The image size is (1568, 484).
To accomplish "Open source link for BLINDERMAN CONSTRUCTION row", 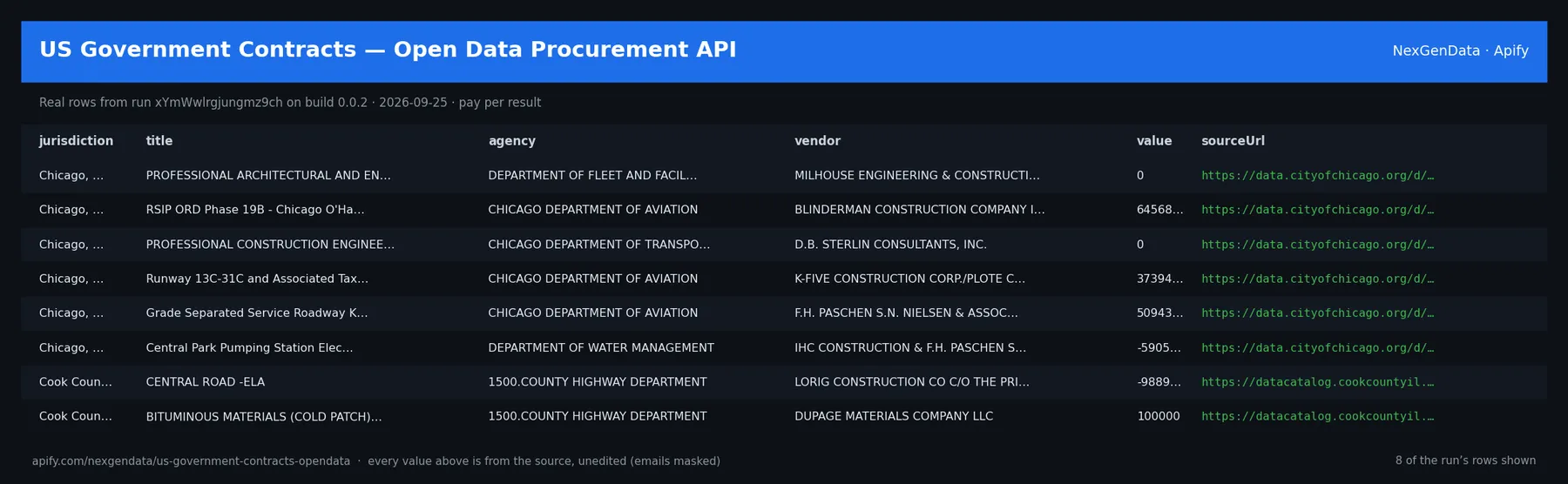I will tap(1317, 210).
